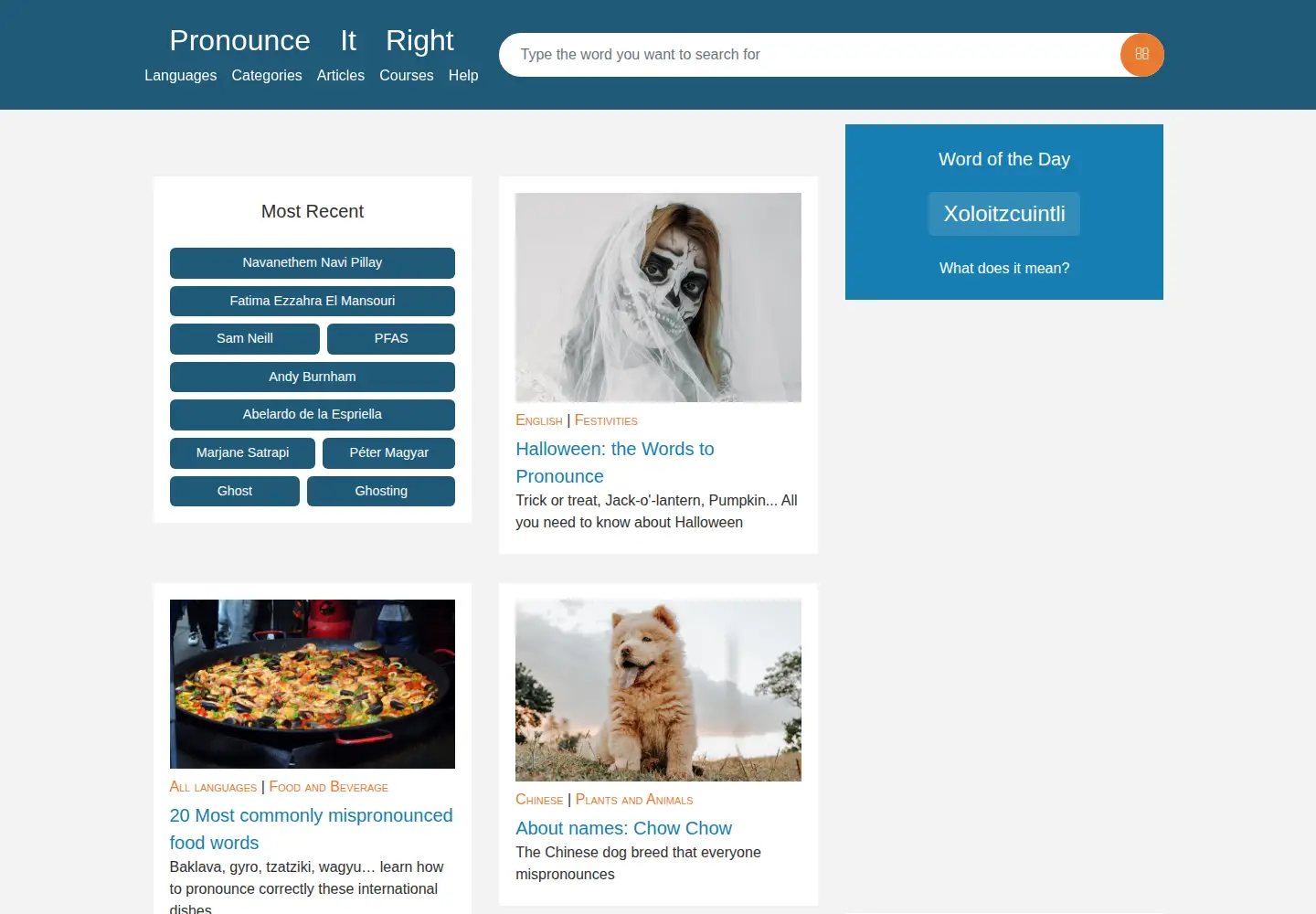Image resolution: width=1316 pixels, height=914 pixels.
Task: Open the Languages menu
Action: click(180, 75)
